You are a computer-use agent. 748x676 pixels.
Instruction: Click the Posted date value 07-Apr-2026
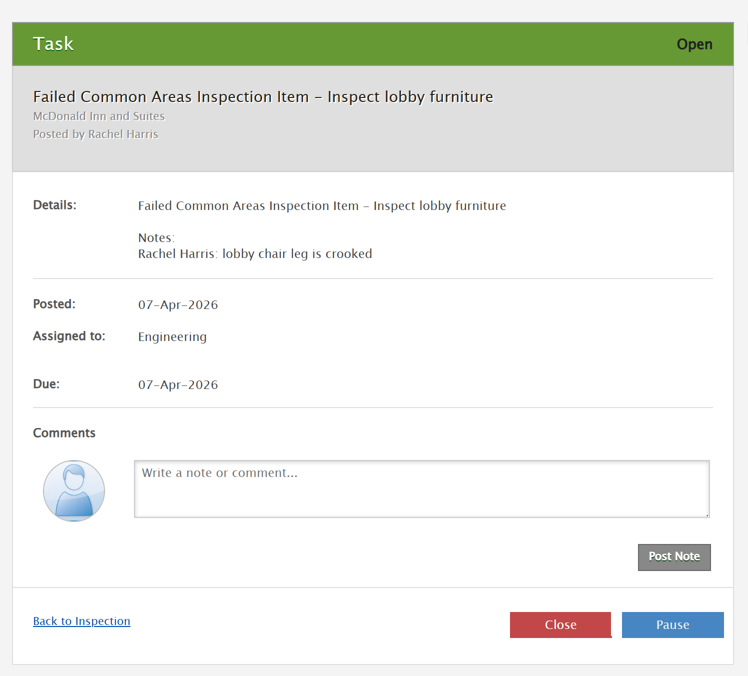[x=178, y=305]
